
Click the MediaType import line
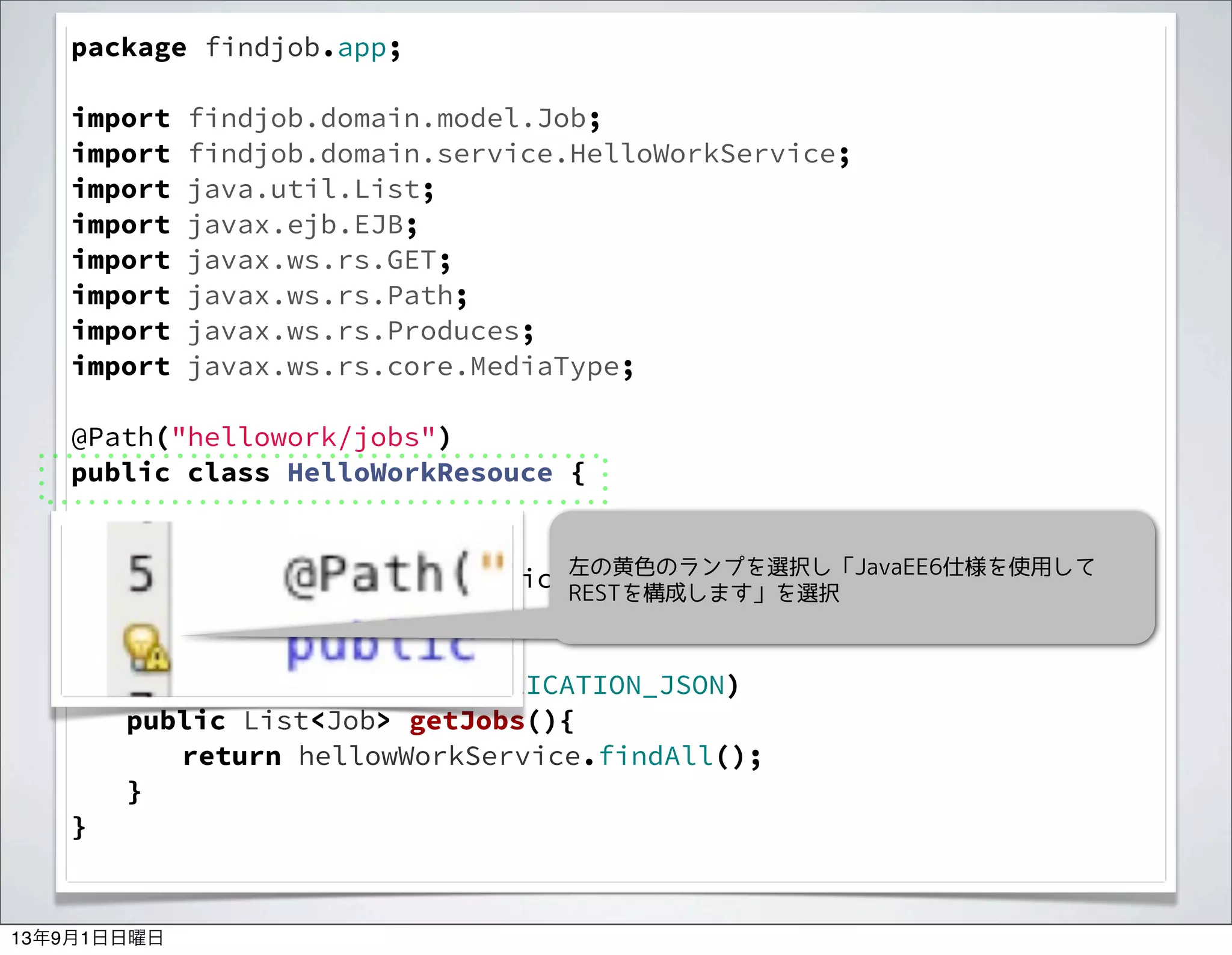pyautogui.click(x=353, y=368)
